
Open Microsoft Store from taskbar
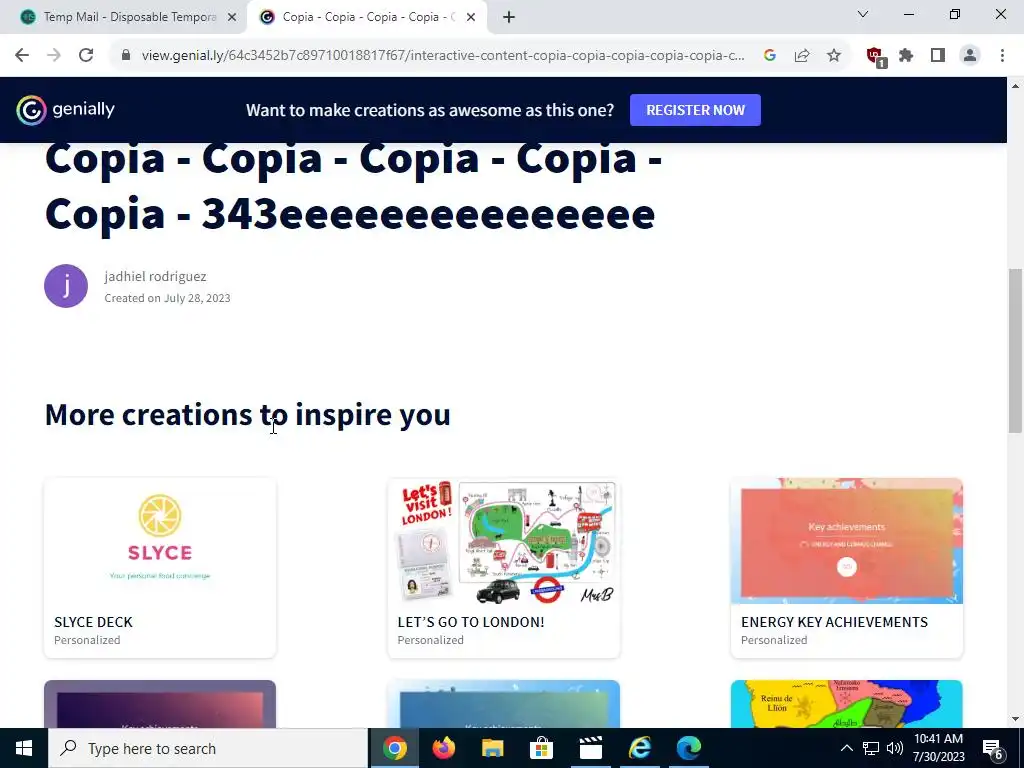point(541,748)
